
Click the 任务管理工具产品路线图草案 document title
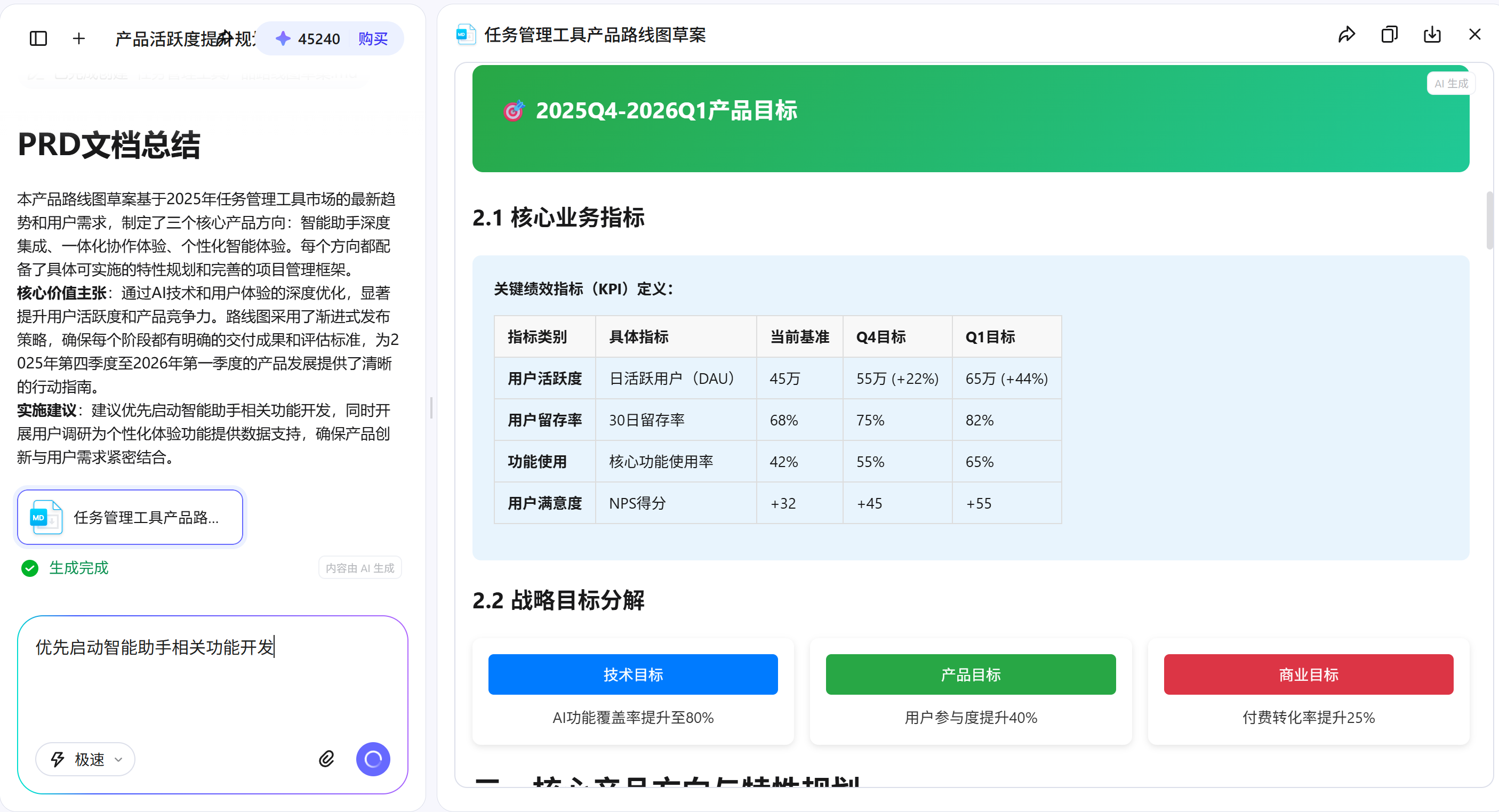(x=595, y=35)
